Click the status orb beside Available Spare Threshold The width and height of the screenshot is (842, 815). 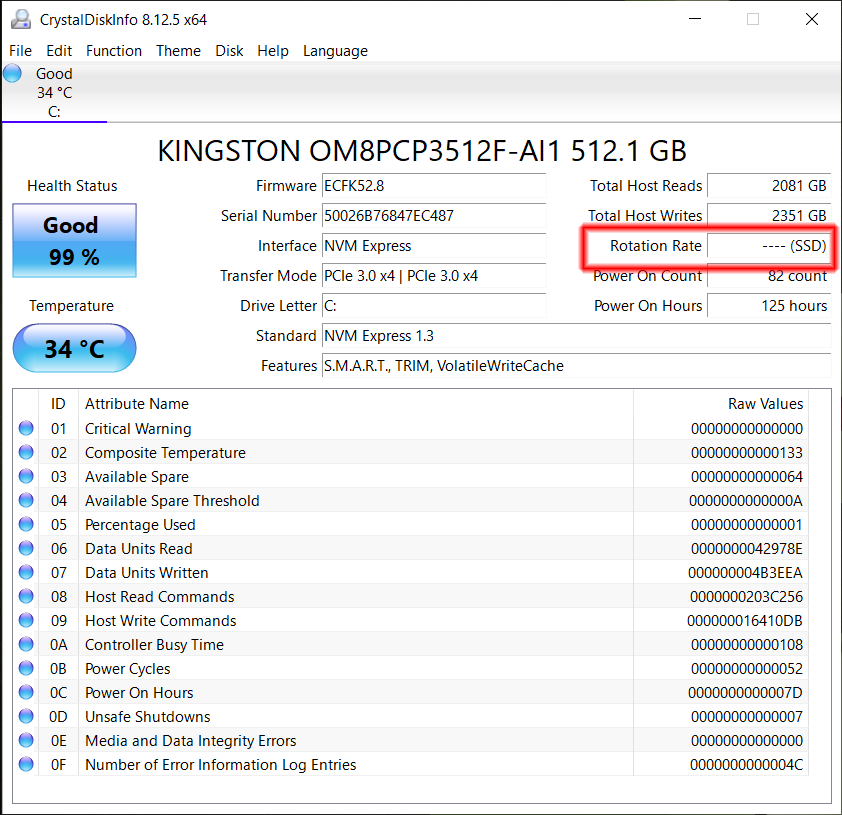pos(26,500)
